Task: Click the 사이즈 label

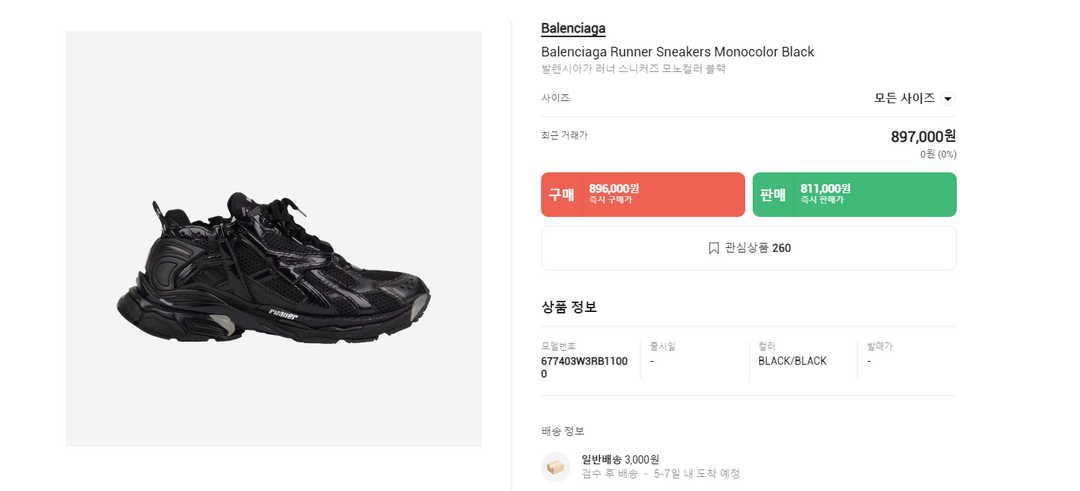Action: coord(555,98)
